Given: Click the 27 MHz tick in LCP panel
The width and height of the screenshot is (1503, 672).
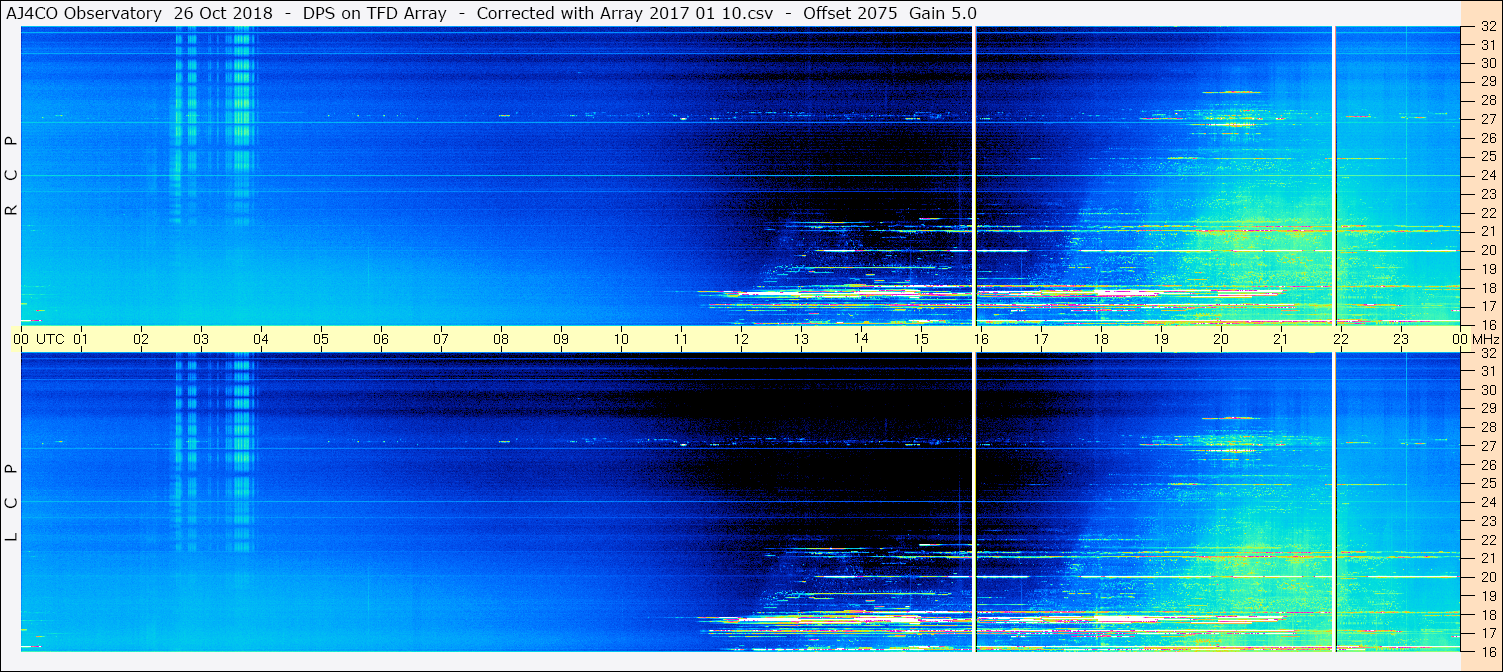Looking at the screenshot, I should click(1487, 446).
